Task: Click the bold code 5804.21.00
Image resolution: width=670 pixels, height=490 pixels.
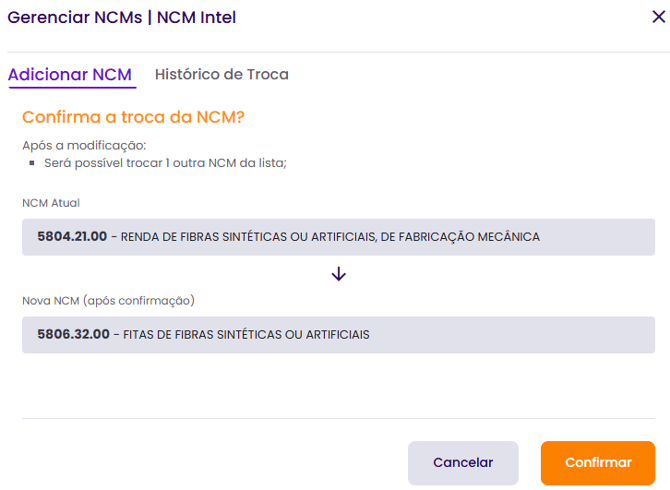Action: pos(72,237)
